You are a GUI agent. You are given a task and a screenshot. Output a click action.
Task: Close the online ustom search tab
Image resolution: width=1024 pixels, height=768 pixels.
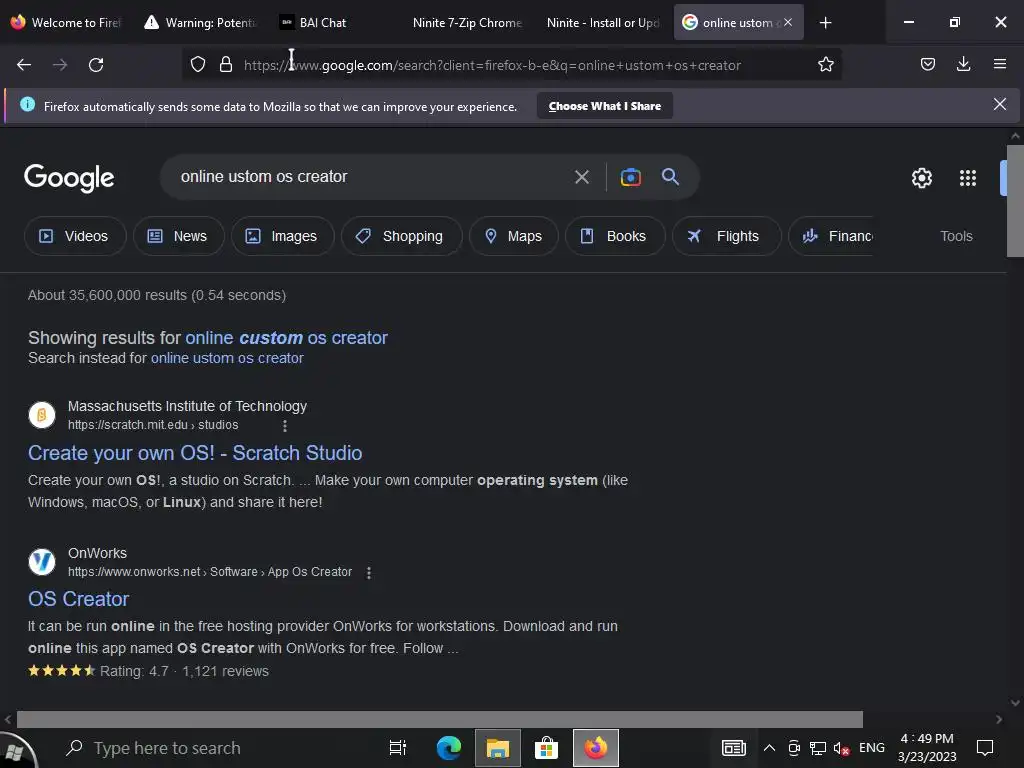[788, 22]
